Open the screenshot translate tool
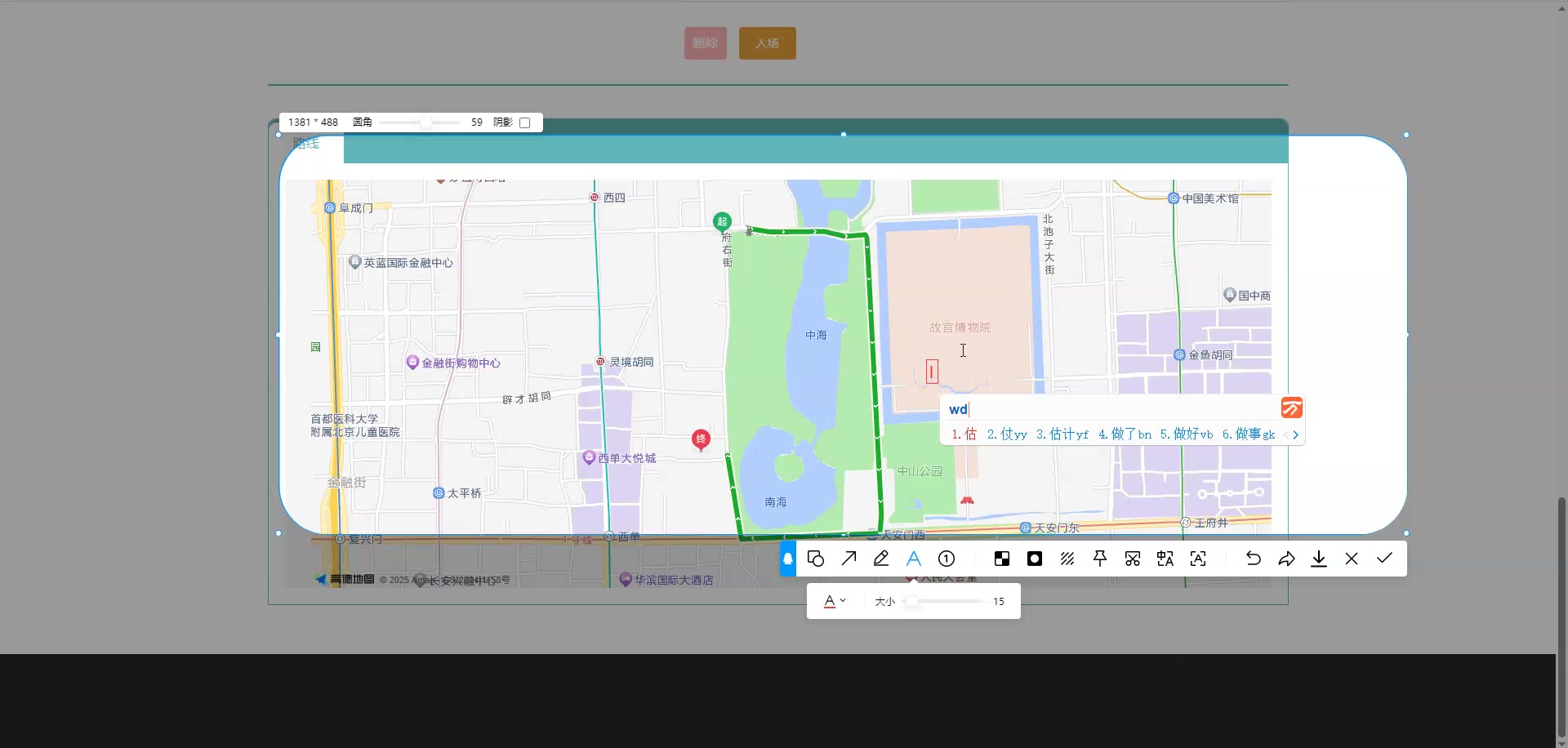The height and width of the screenshot is (748, 1568). pyautogui.click(x=1165, y=559)
